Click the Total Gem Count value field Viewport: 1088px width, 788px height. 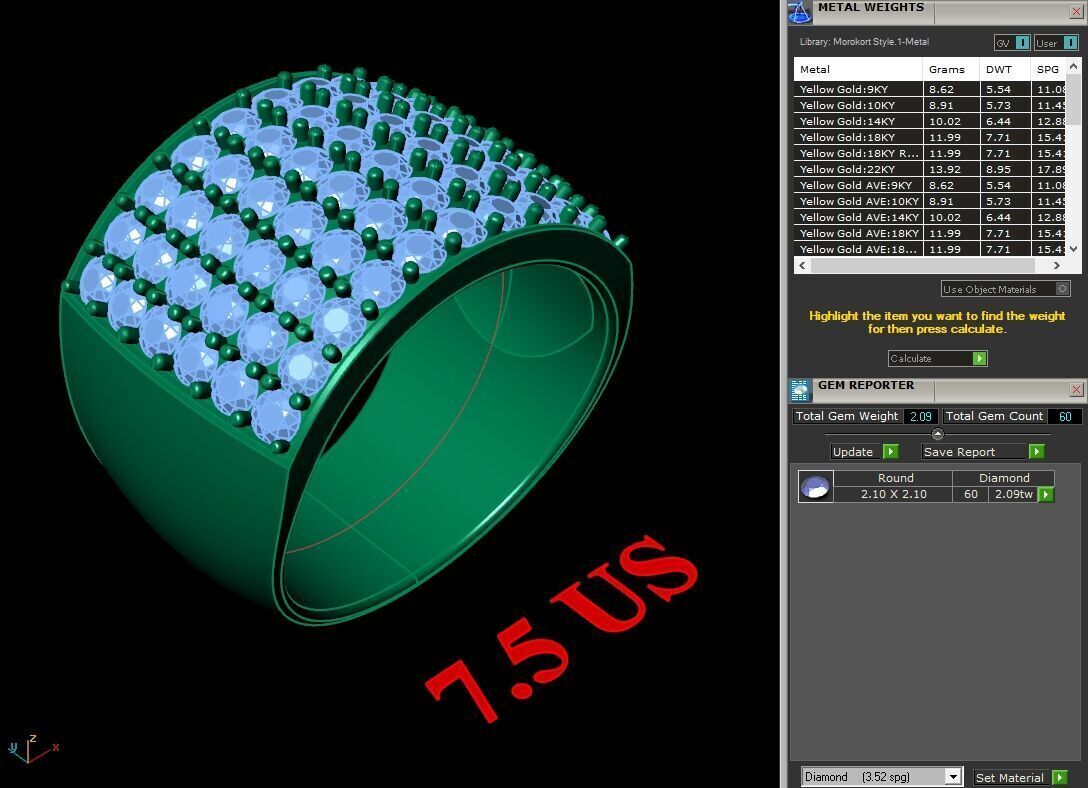pyautogui.click(x=1065, y=416)
